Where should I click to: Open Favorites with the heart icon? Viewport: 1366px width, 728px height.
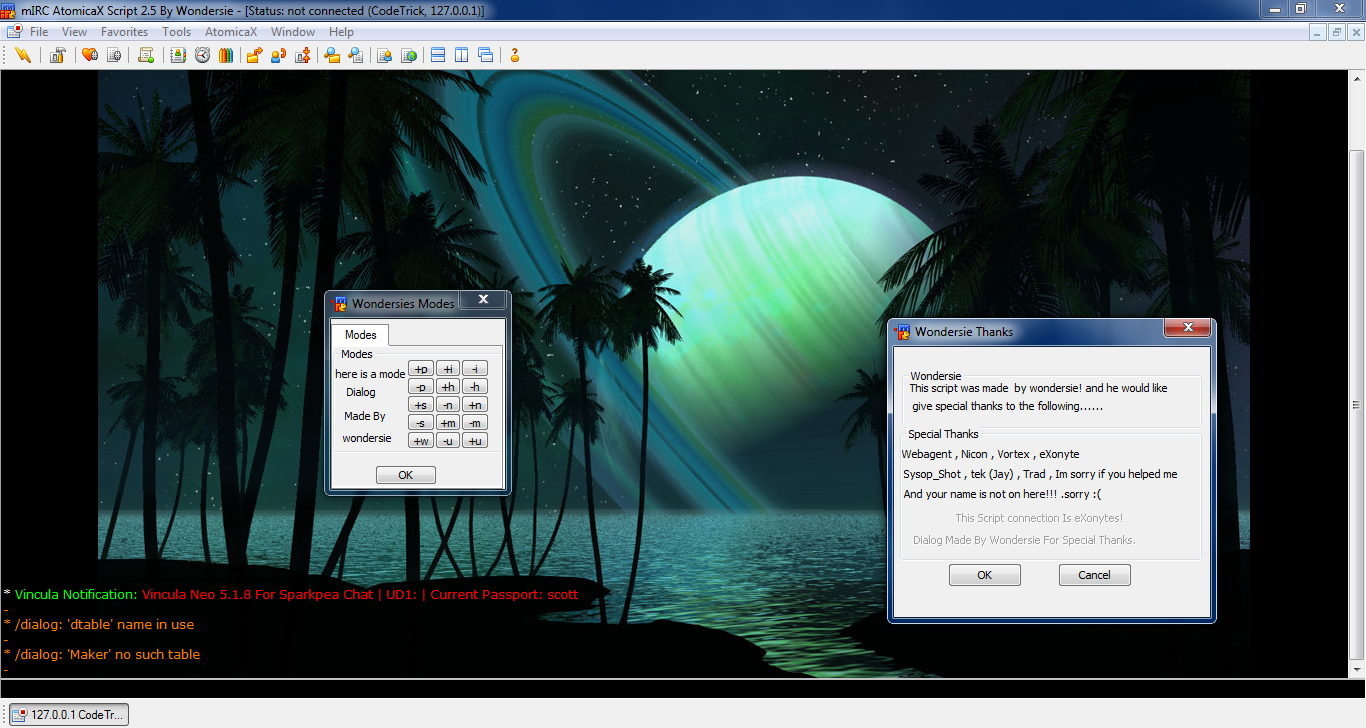tap(90, 55)
